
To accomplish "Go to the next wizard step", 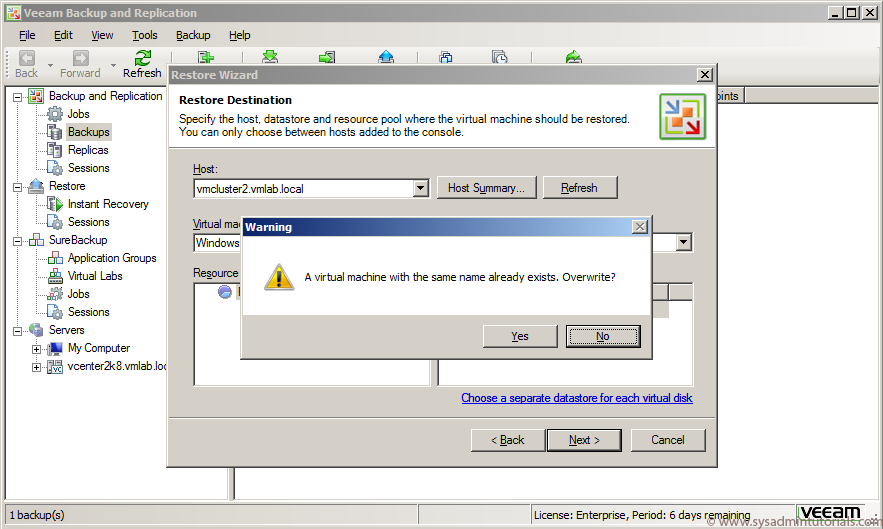I will 584,440.
